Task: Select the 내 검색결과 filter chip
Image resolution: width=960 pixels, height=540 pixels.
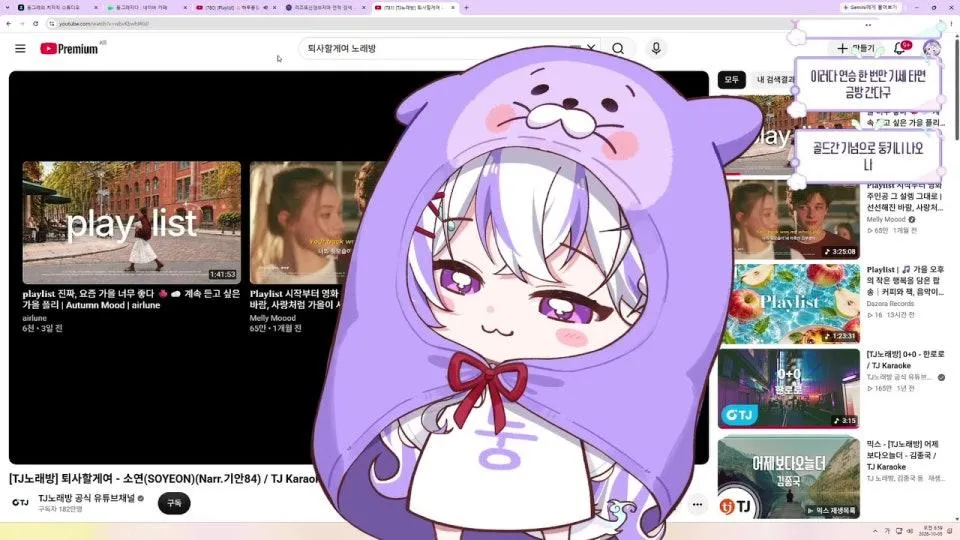Action: [x=775, y=80]
